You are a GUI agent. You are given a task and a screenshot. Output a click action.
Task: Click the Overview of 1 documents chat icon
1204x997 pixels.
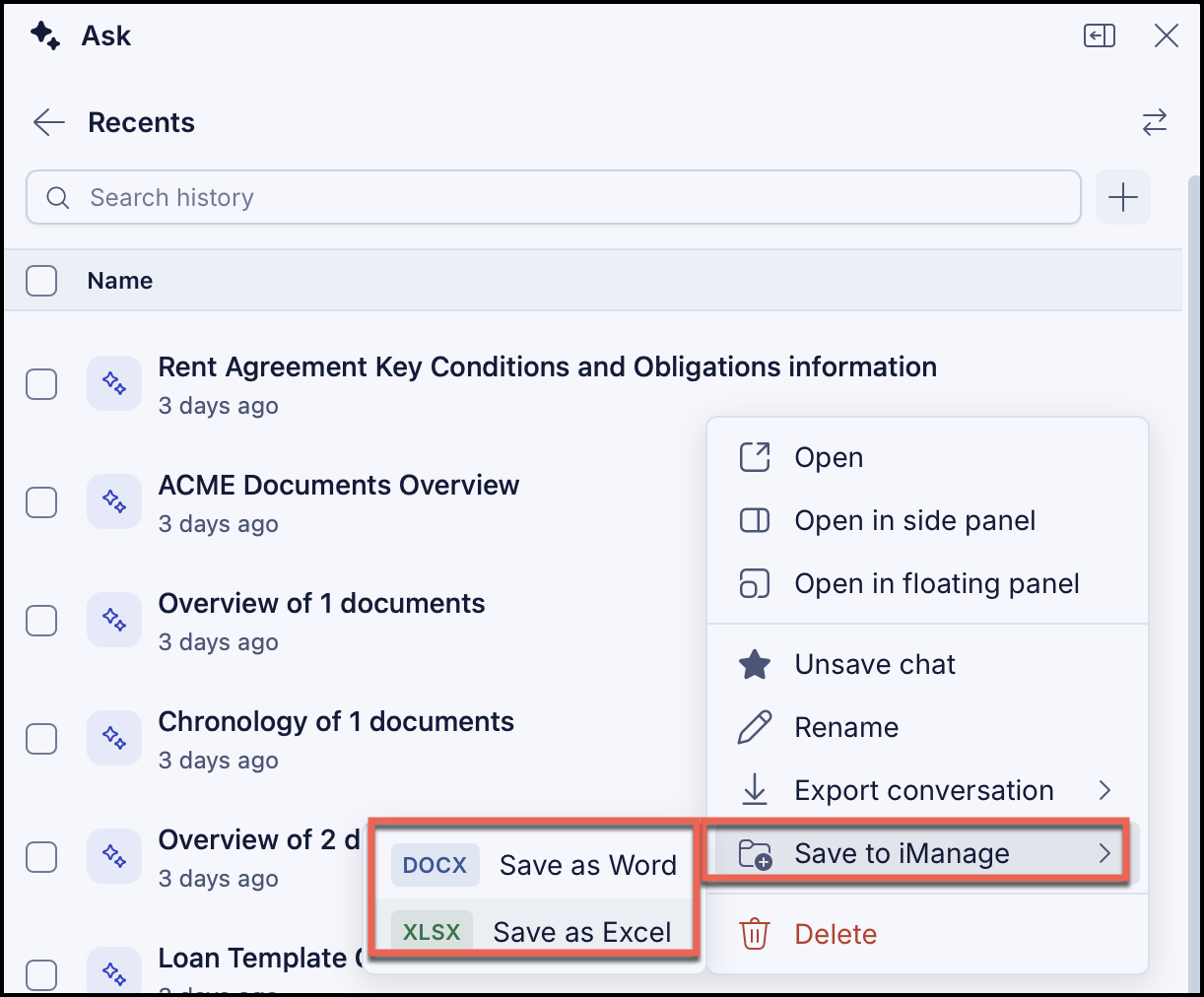click(x=114, y=621)
